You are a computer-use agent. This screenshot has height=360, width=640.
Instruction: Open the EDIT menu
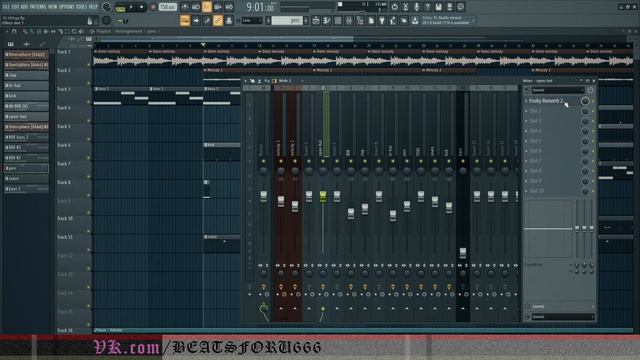(15, 7)
